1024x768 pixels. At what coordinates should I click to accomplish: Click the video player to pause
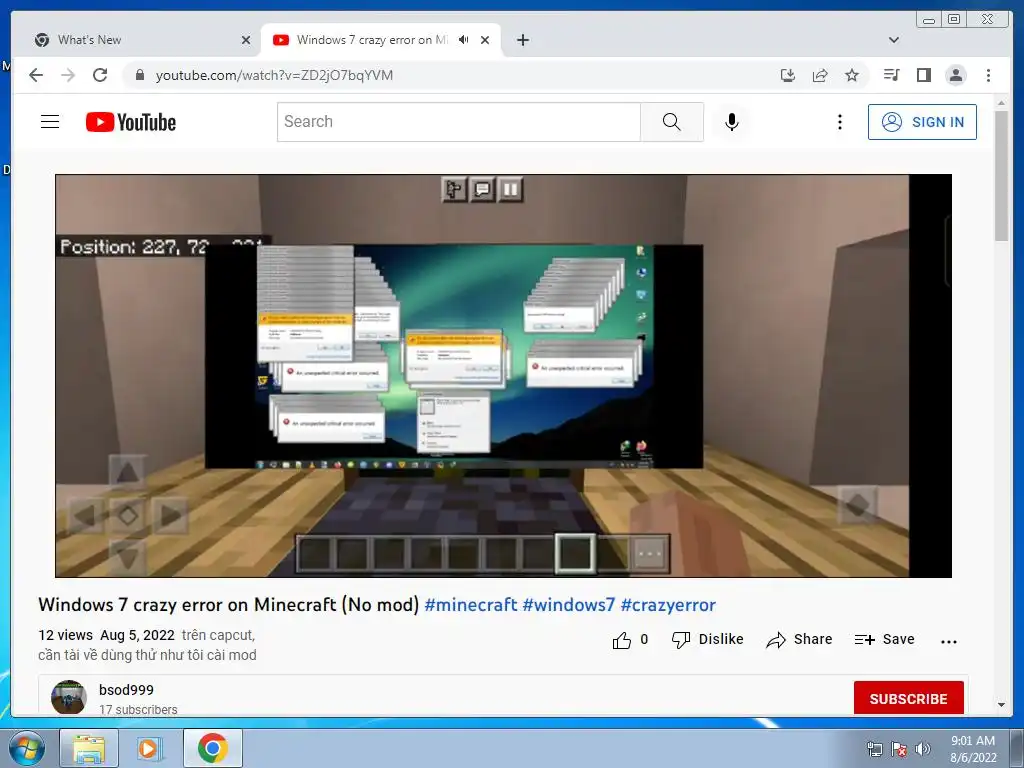click(503, 376)
